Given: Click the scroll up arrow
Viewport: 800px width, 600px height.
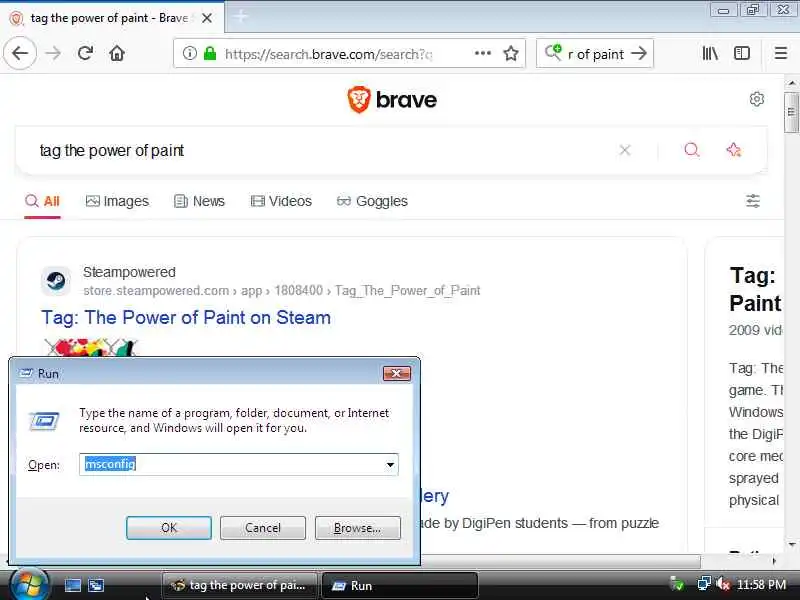Looking at the screenshot, I should point(791,82).
